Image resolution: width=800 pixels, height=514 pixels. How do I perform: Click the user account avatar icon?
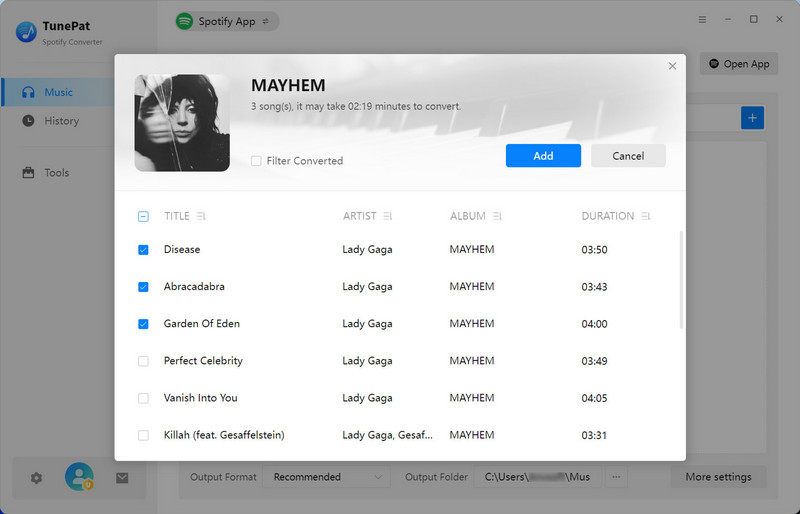pyautogui.click(x=79, y=477)
